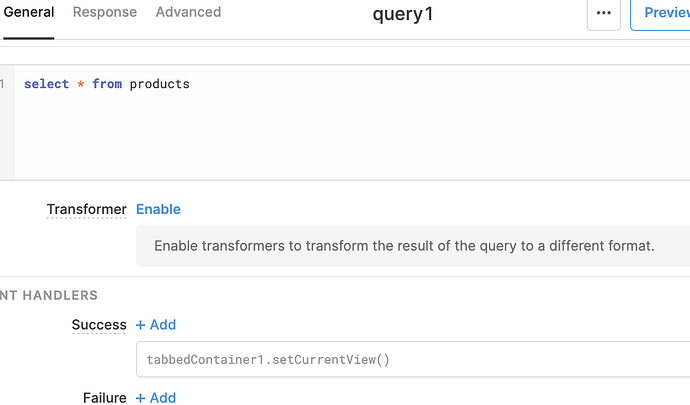The height and width of the screenshot is (405, 690).
Task: Place cursor on the word products
Action: click(159, 84)
